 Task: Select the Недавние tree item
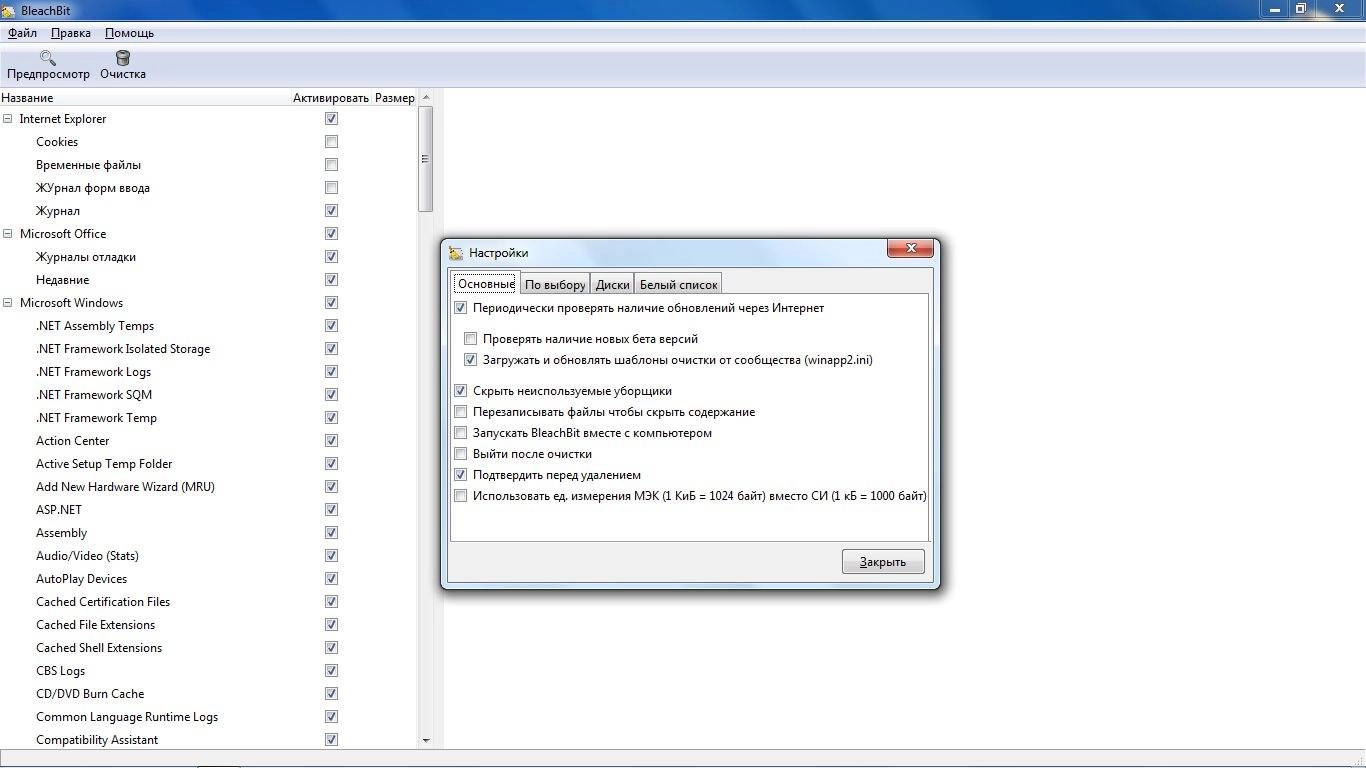(x=62, y=280)
